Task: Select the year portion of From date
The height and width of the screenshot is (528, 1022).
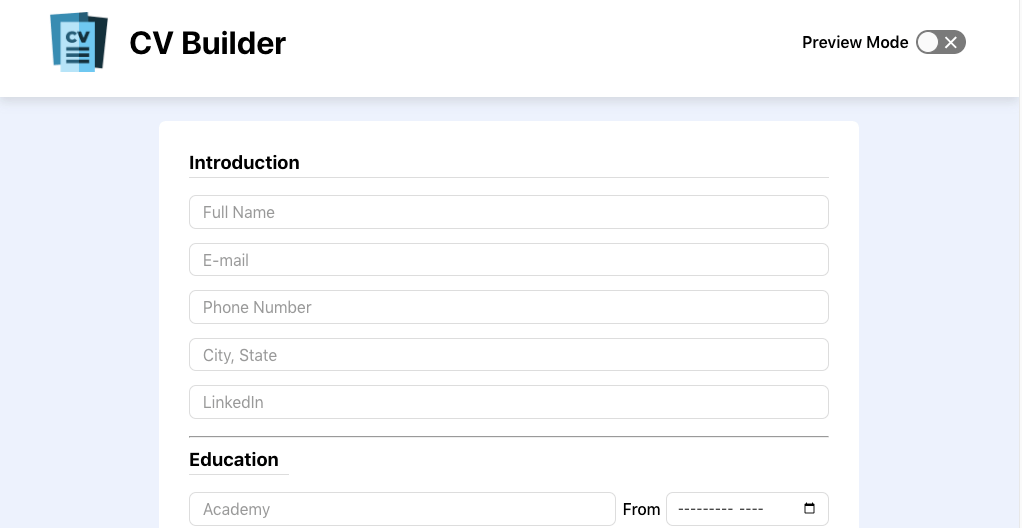Action: coord(751,509)
